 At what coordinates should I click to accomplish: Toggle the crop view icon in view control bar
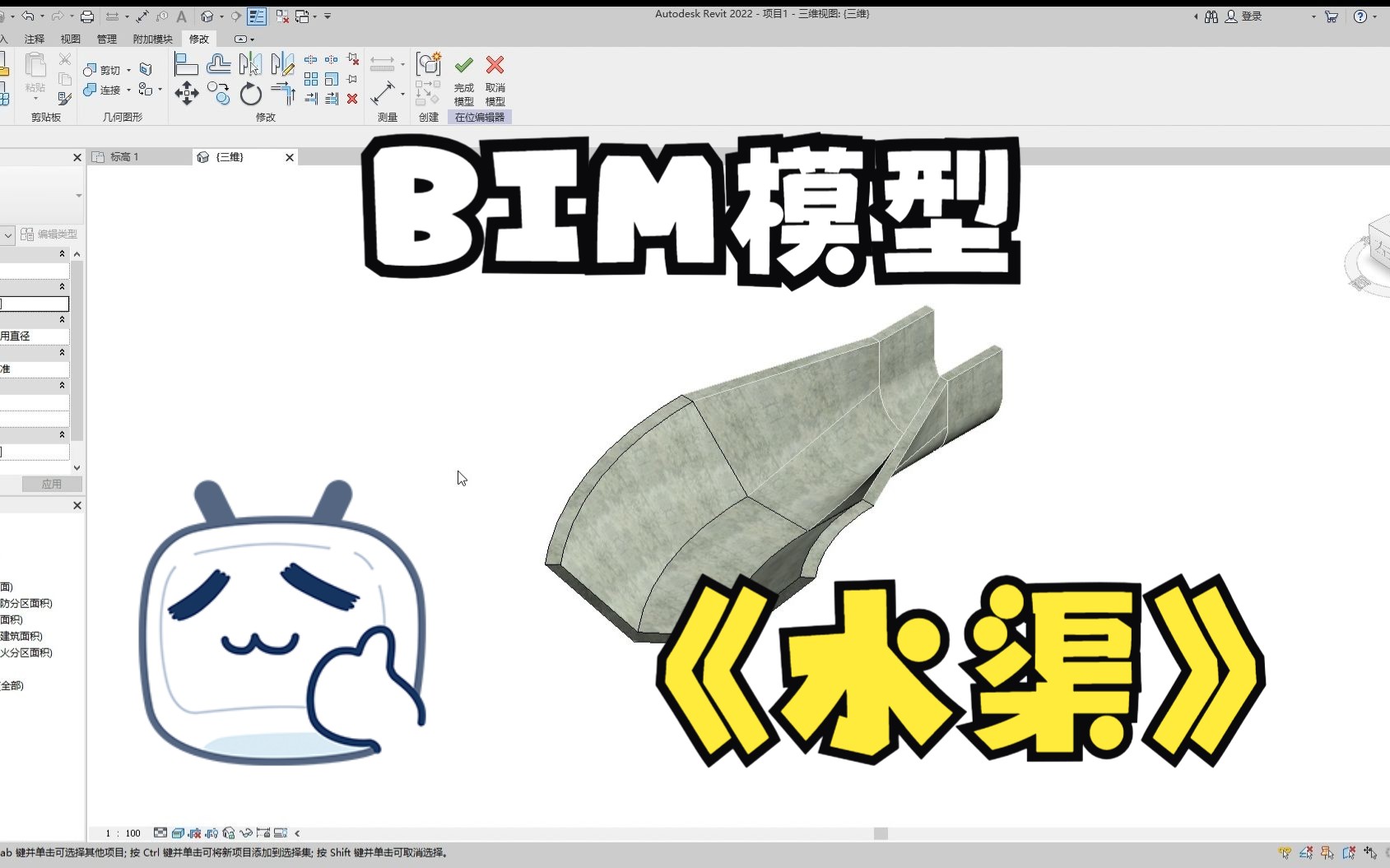(195, 833)
